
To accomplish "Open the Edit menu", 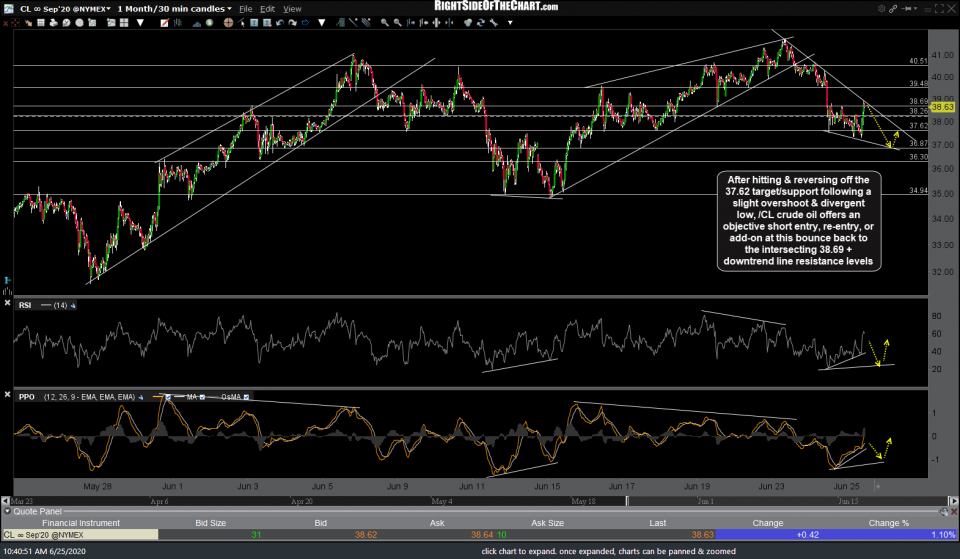I will 268,8.
